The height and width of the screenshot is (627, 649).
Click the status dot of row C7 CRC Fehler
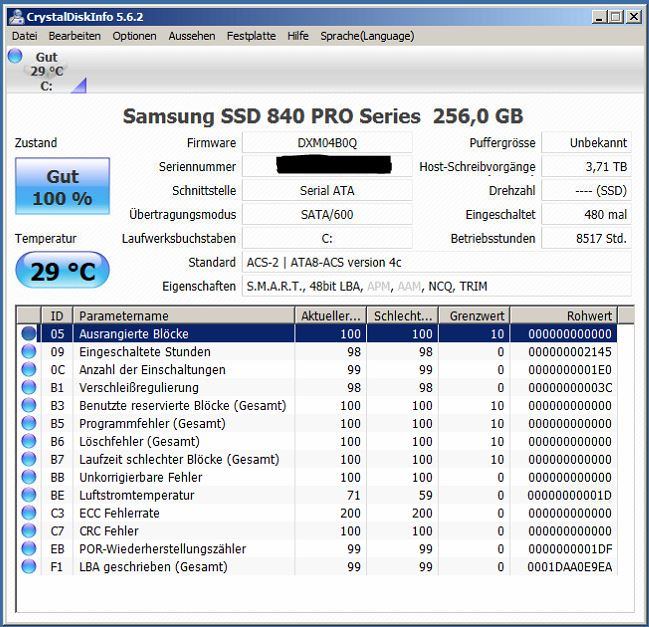point(29,531)
